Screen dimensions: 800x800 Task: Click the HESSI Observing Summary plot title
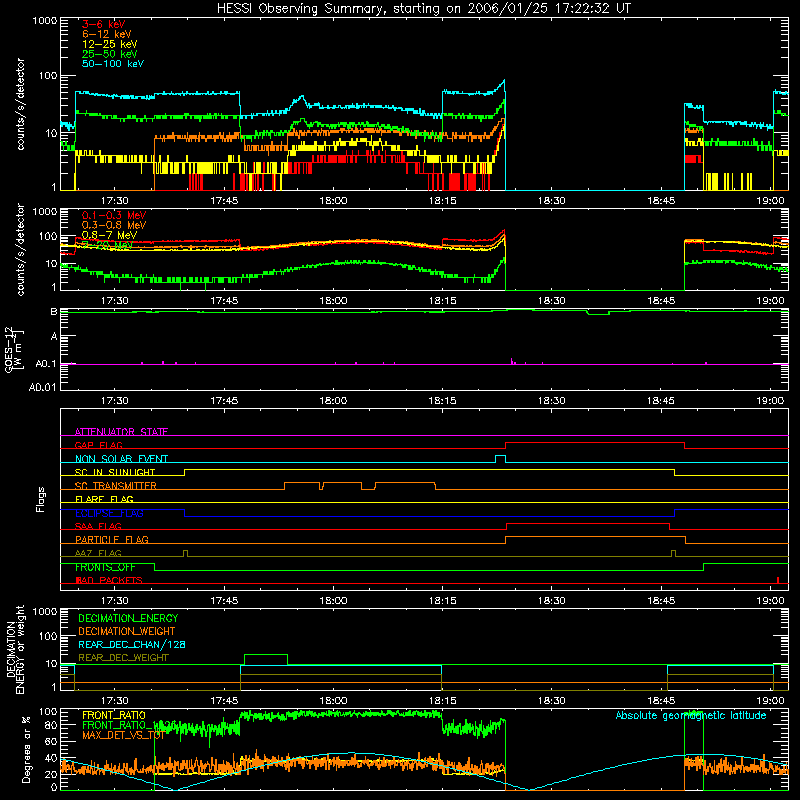pos(423,8)
